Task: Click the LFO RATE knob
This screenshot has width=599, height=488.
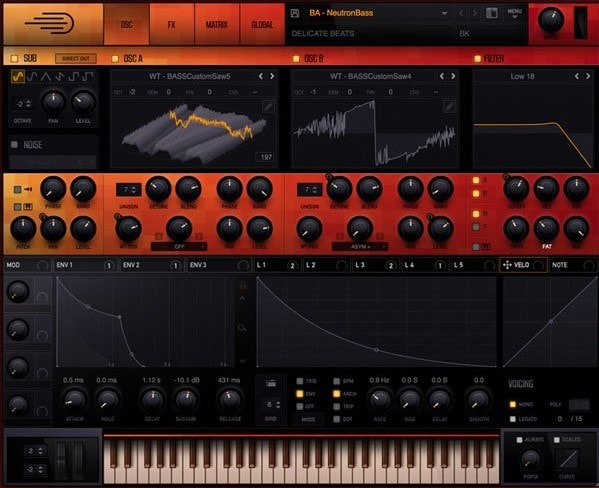Action: point(379,400)
